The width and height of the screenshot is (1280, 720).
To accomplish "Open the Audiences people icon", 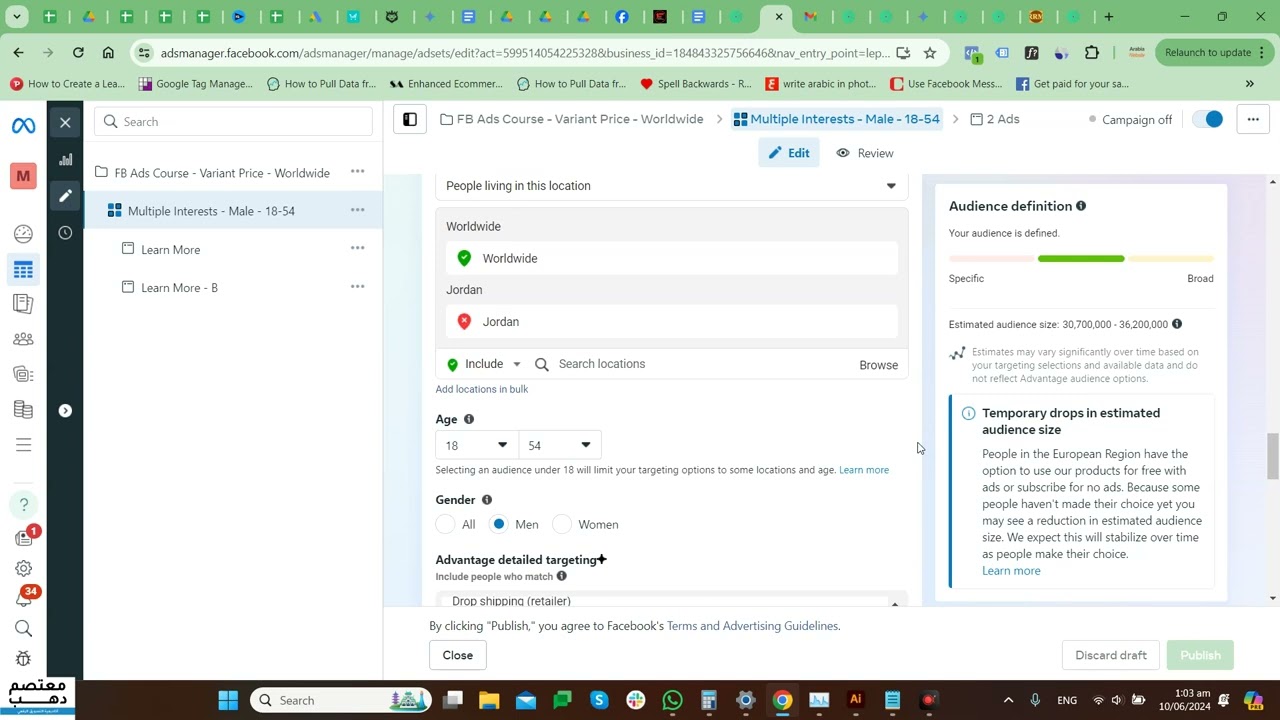I will [23, 339].
